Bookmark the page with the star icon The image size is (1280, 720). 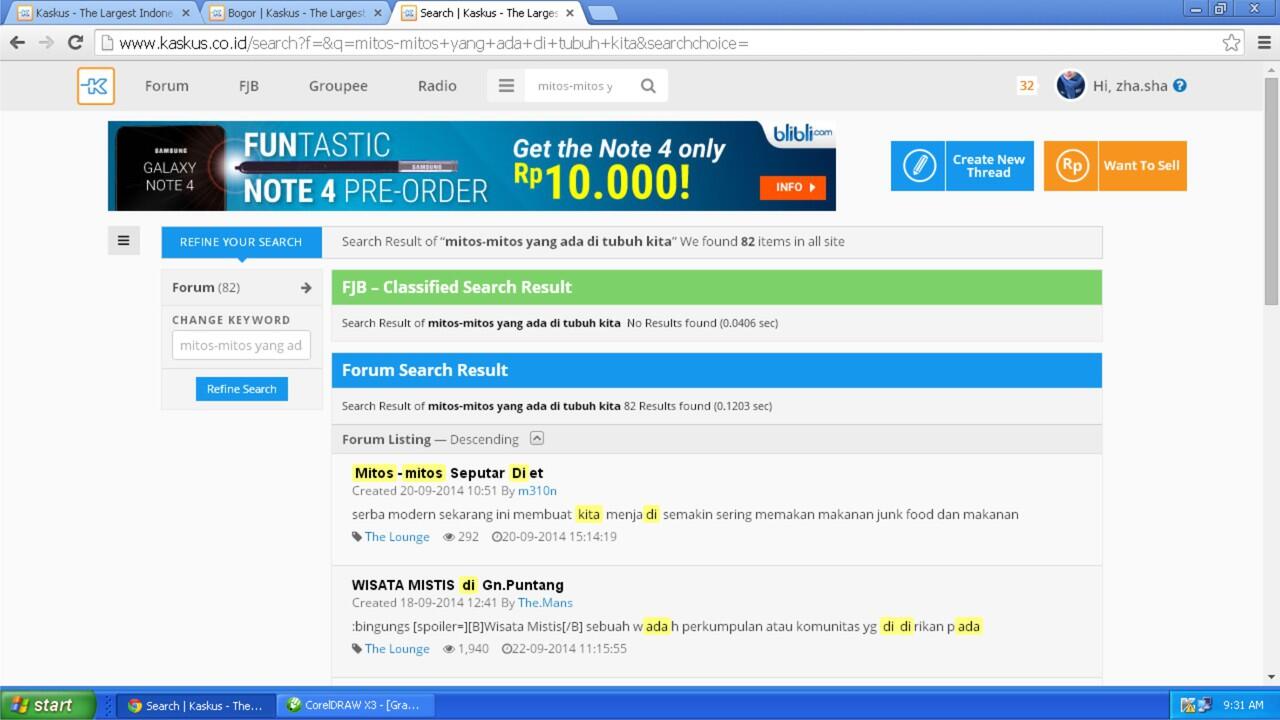click(x=1231, y=42)
